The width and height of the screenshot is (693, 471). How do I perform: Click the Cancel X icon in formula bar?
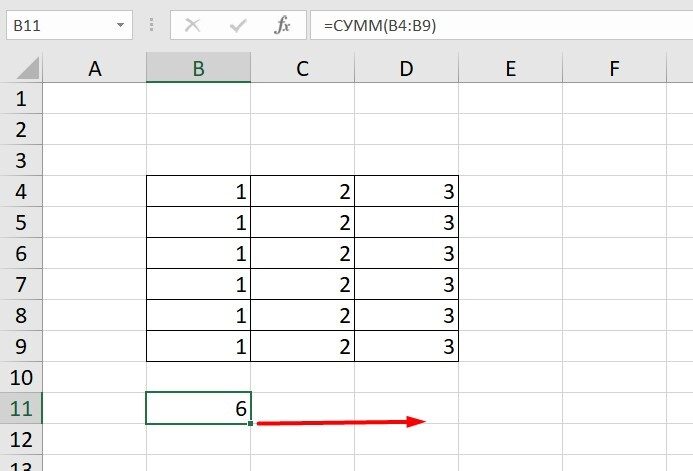click(193, 25)
